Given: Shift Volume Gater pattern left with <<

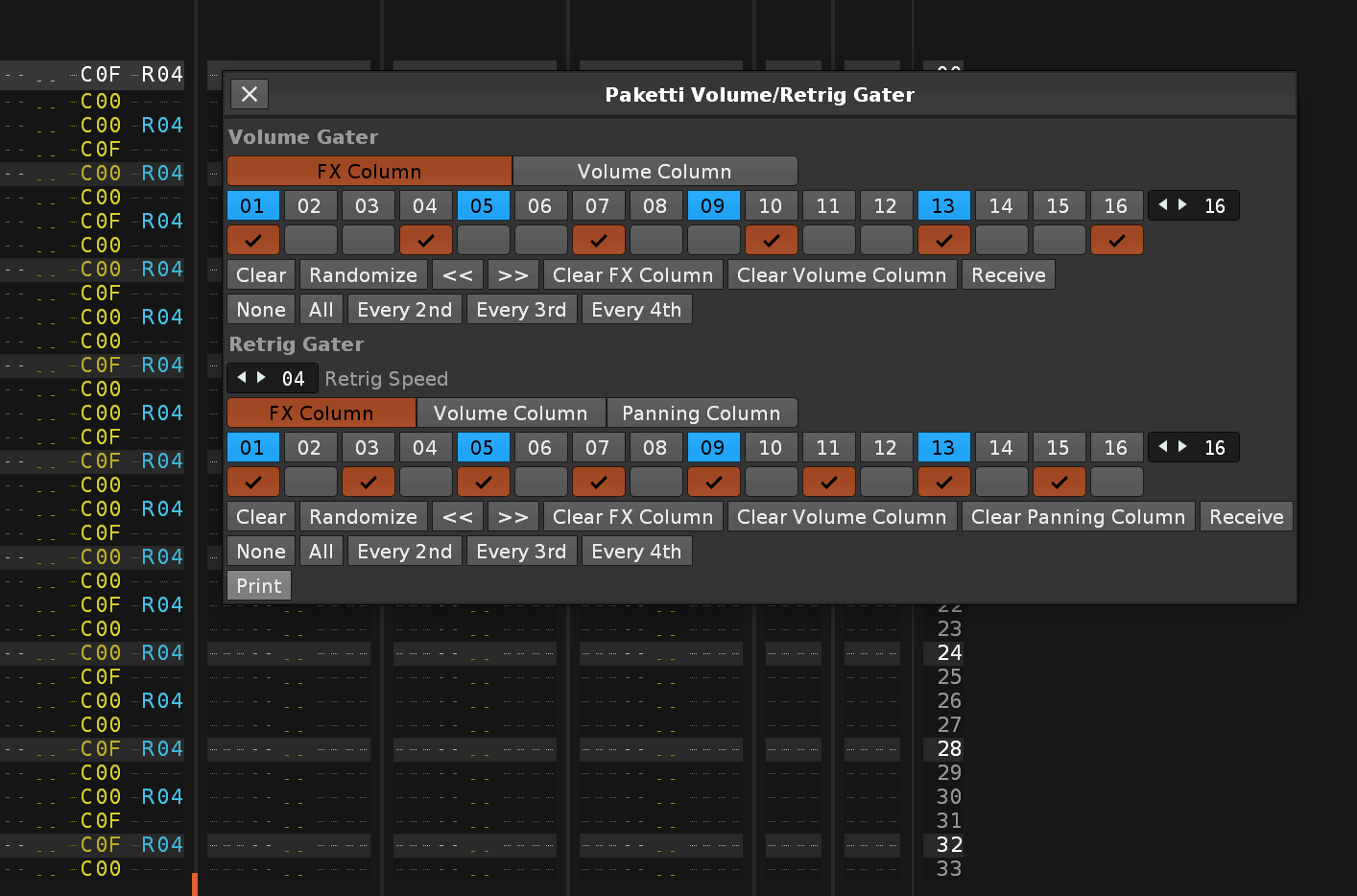Looking at the screenshot, I should coord(458,275).
